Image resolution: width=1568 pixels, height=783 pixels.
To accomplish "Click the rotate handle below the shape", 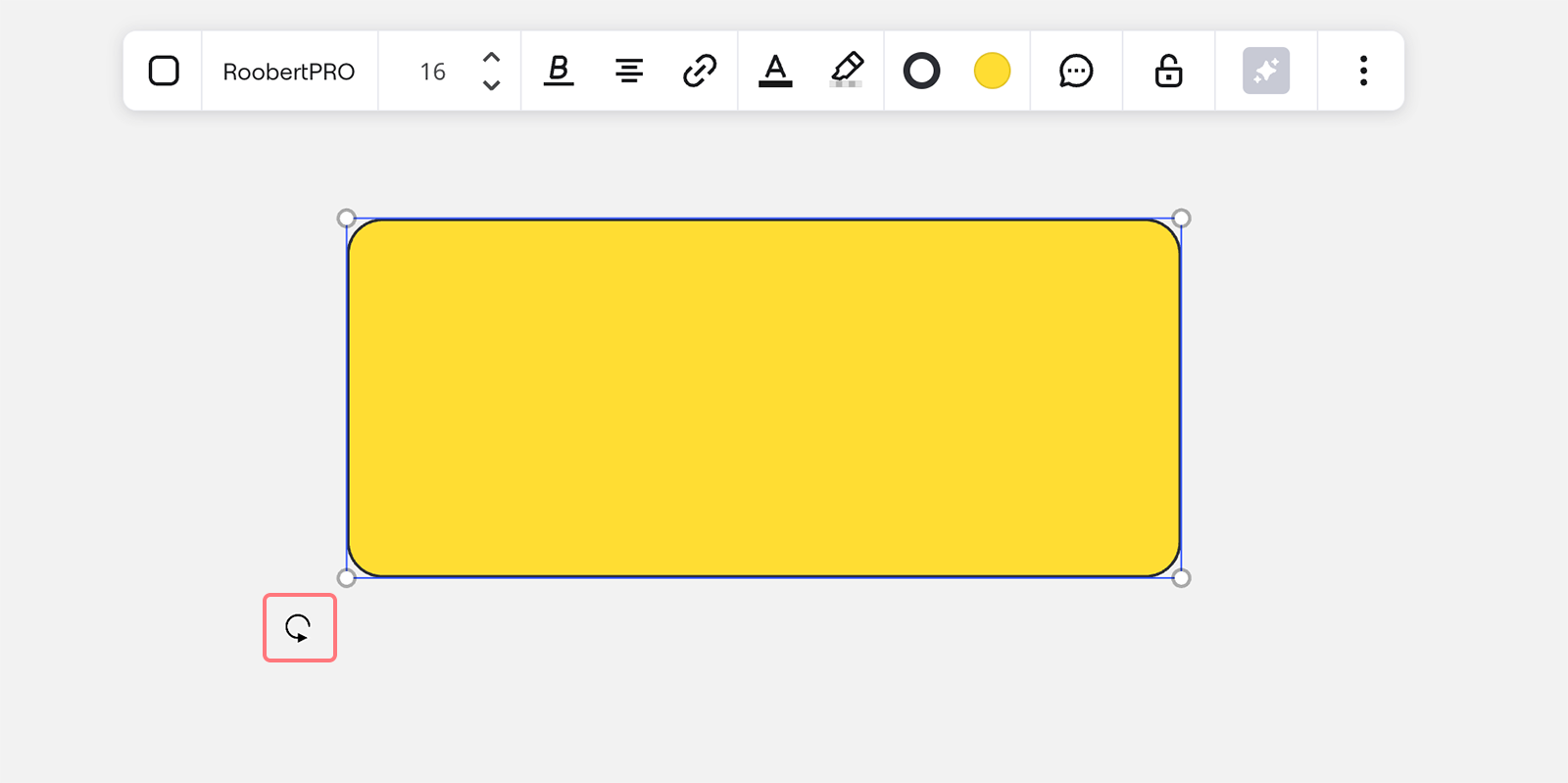I will tap(299, 628).
